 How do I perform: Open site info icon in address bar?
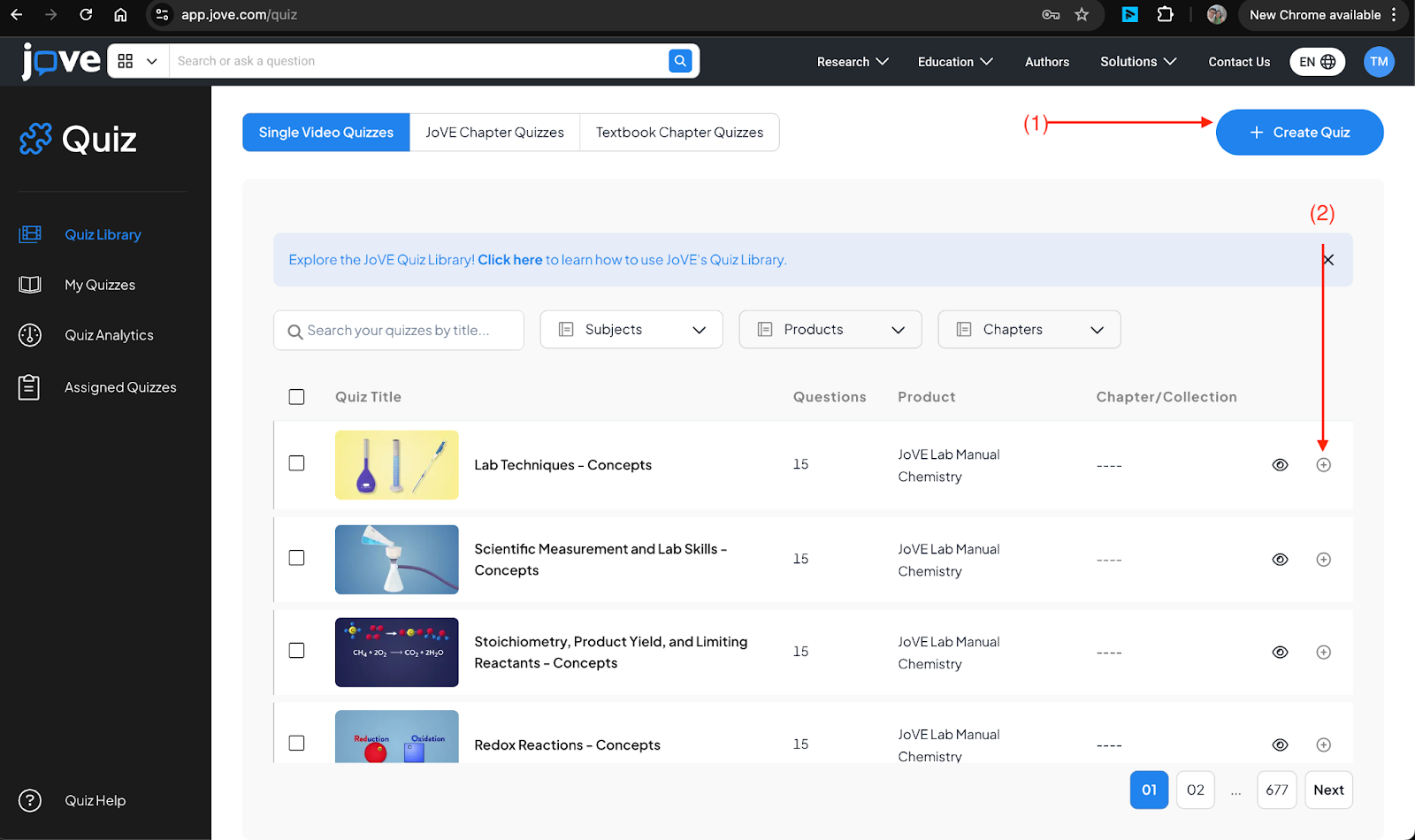162,14
